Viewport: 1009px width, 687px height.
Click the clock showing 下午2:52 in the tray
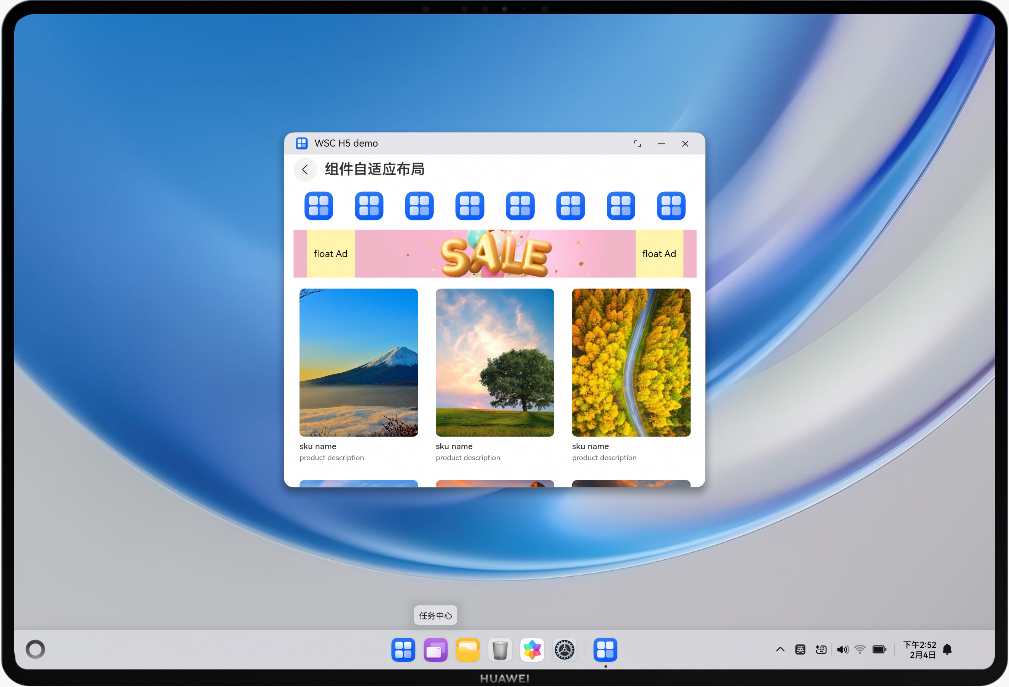918,649
